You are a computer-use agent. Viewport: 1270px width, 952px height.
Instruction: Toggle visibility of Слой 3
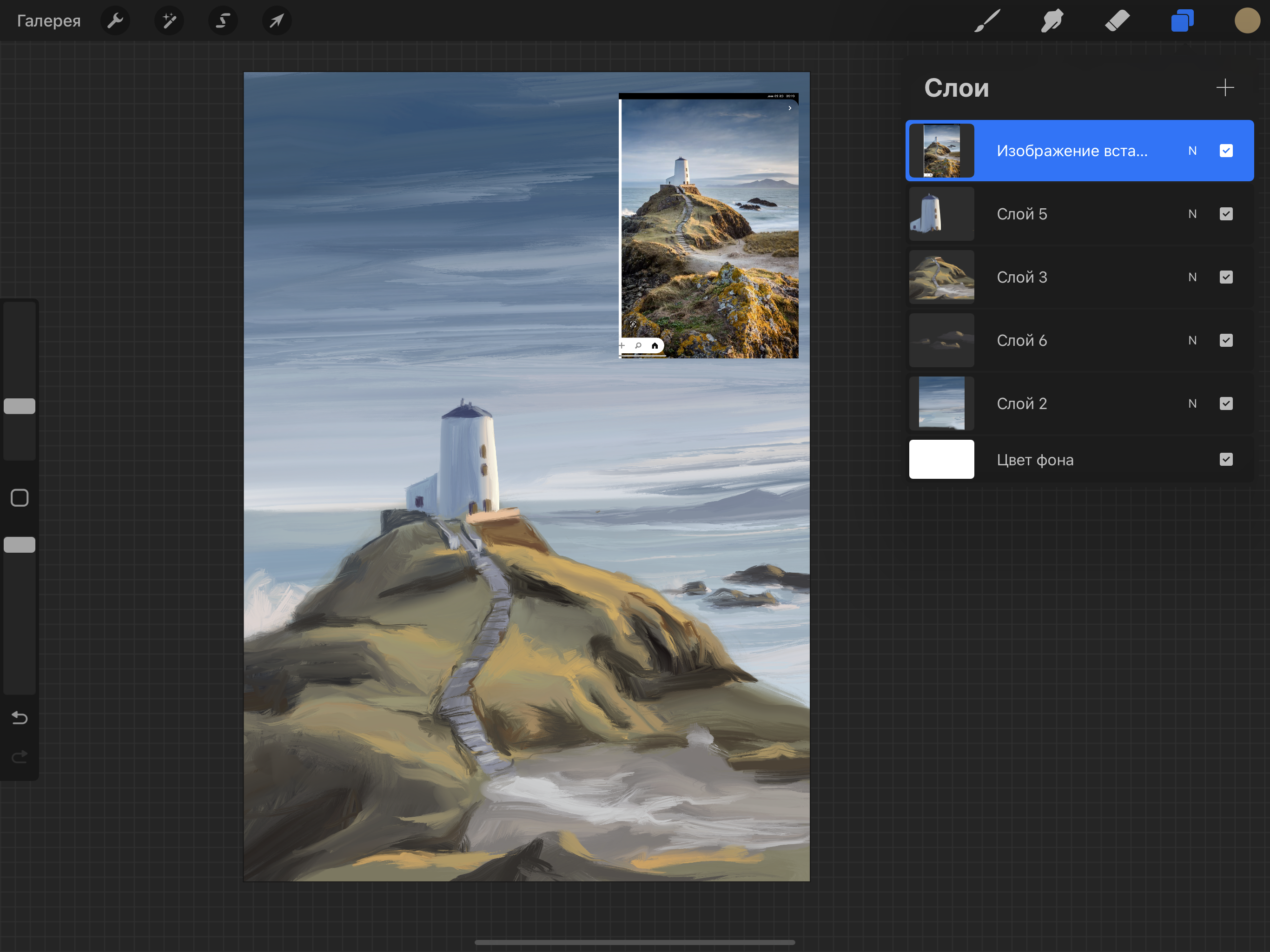pyautogui.click(x=1226, y=278)
